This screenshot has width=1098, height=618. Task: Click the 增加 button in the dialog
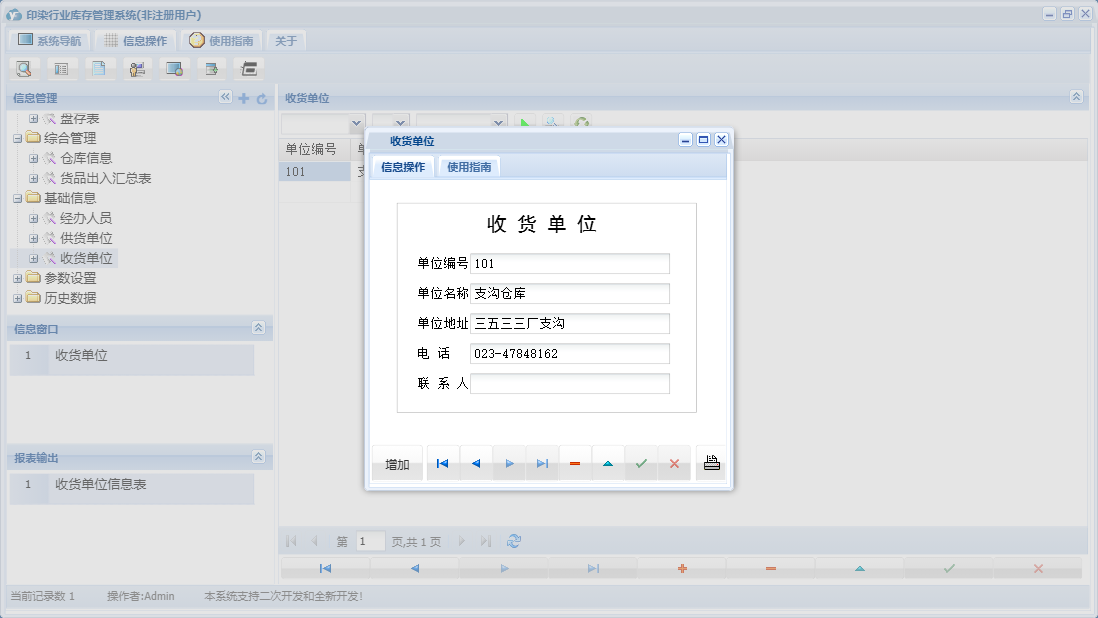click(396, 462)
